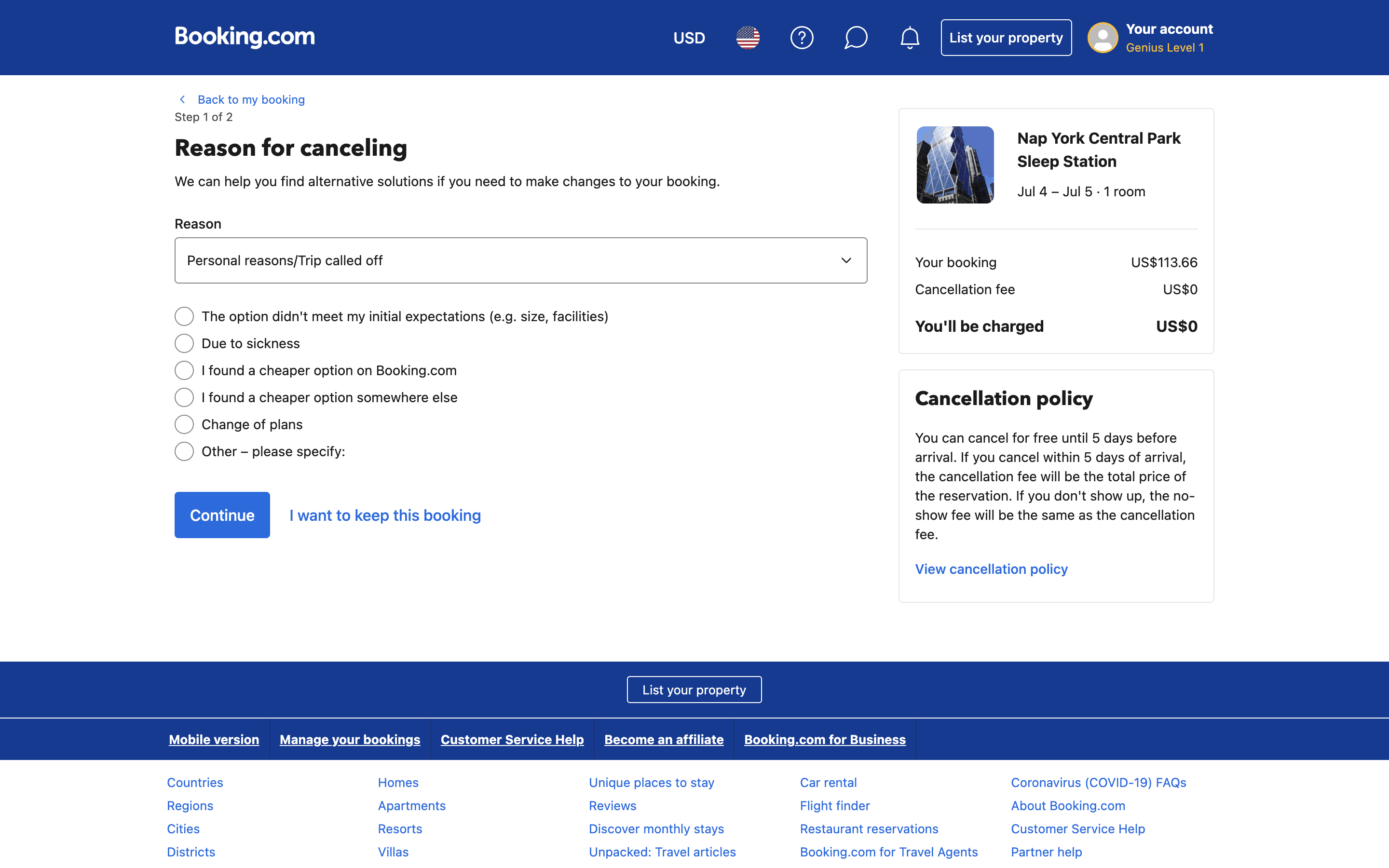Open the Reason dropdown menu
Viewport: 1389px width, 868px height.
[x=520, y=260]
